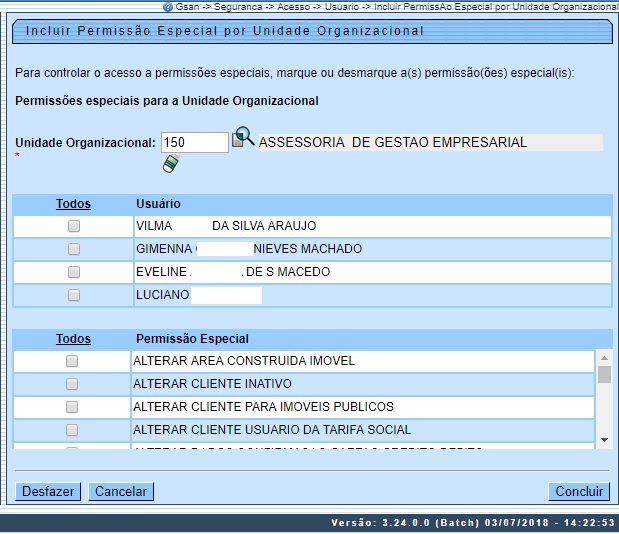
Task: Check the box for VILMA DA SILVA ARAUJO
Action: (74, 227)
